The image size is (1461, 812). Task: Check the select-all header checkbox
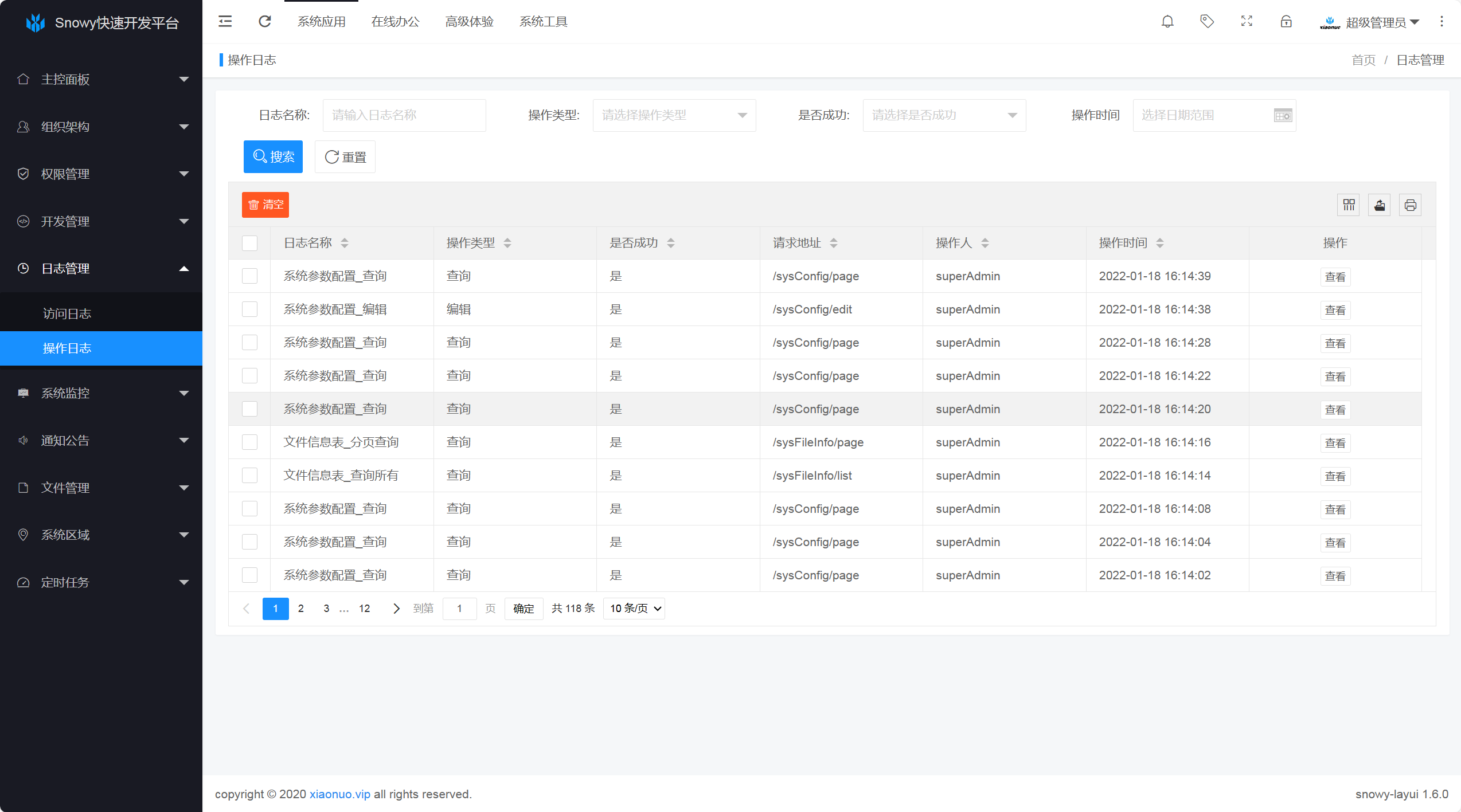point(249,244)
